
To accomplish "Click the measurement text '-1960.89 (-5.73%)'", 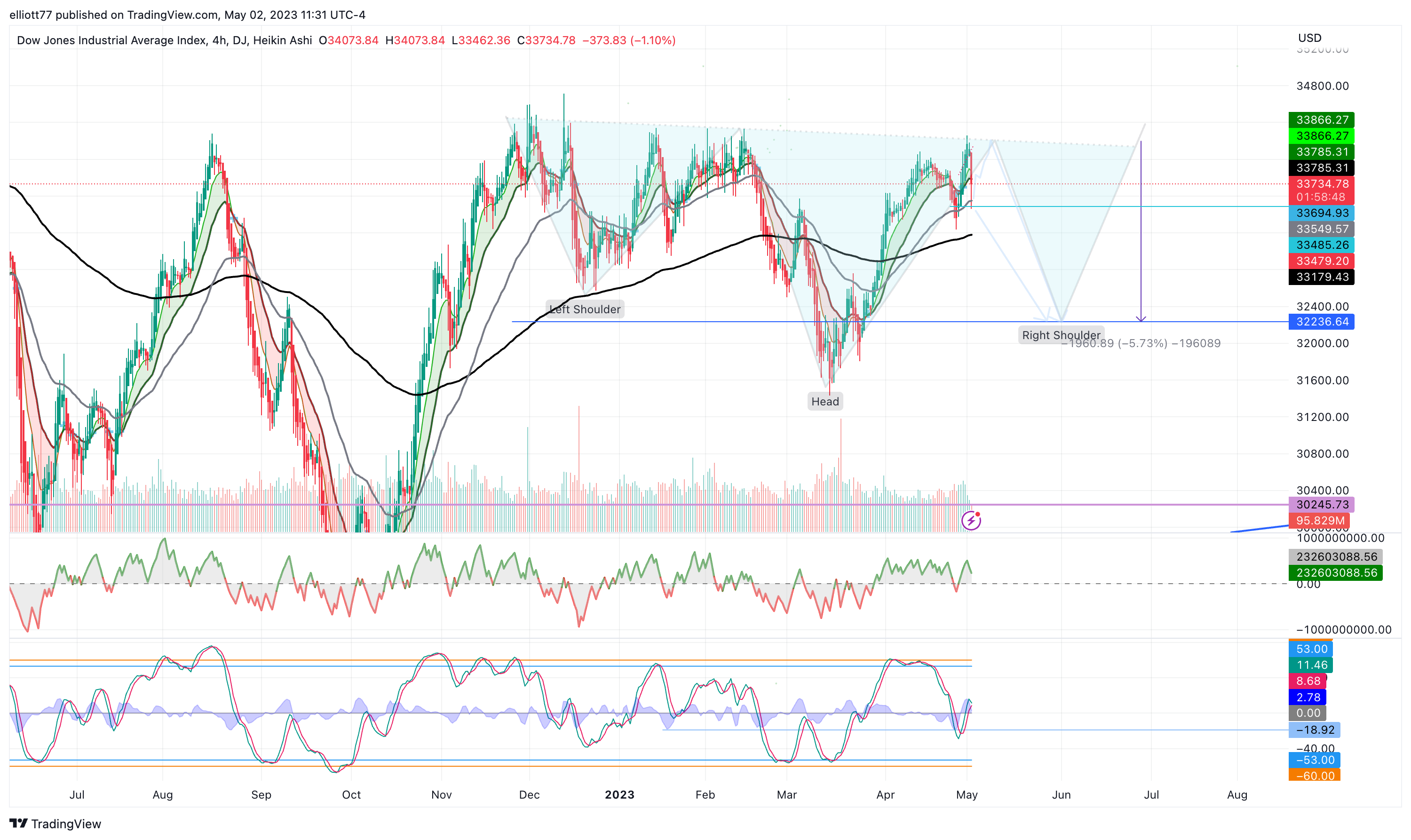I will coord(1114,343).
